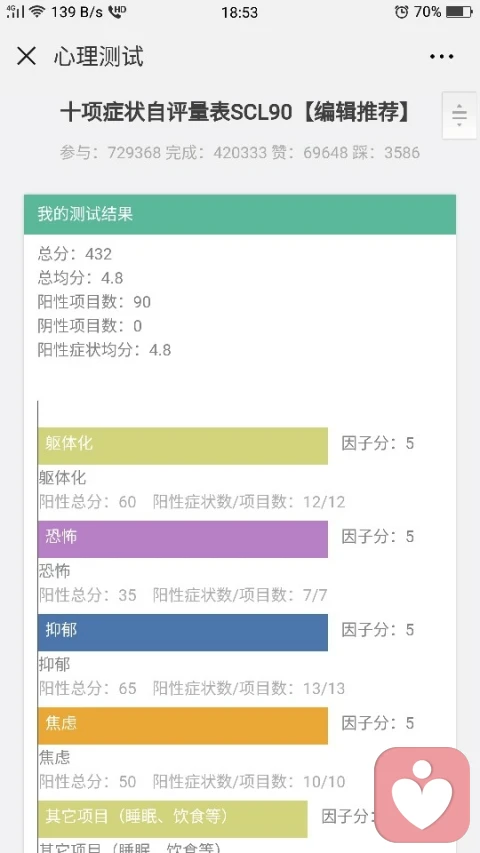The height and width of the screenshot is (853, 480).
Task: Select the 其它项目（睡眠、饮食等）bar
Action: click(x=173, y=819)
